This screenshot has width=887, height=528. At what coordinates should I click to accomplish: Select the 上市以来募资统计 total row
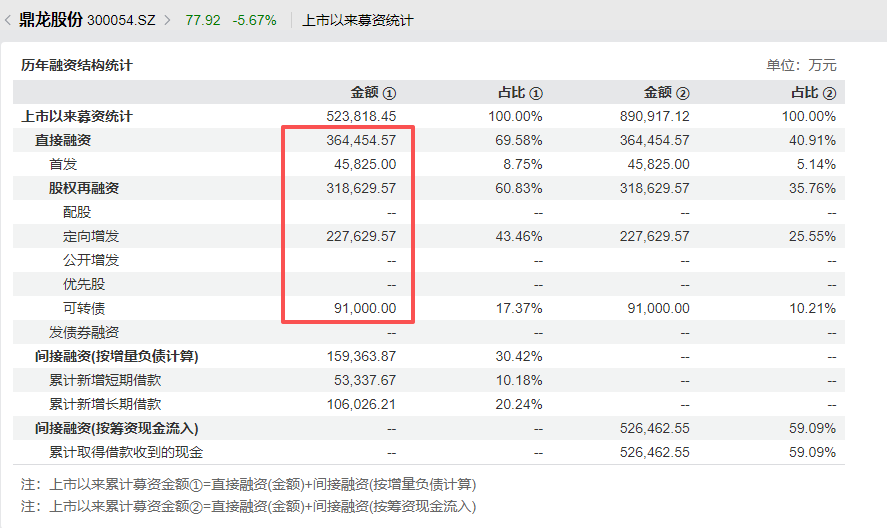pyautogui.click(x=429, y=116)
